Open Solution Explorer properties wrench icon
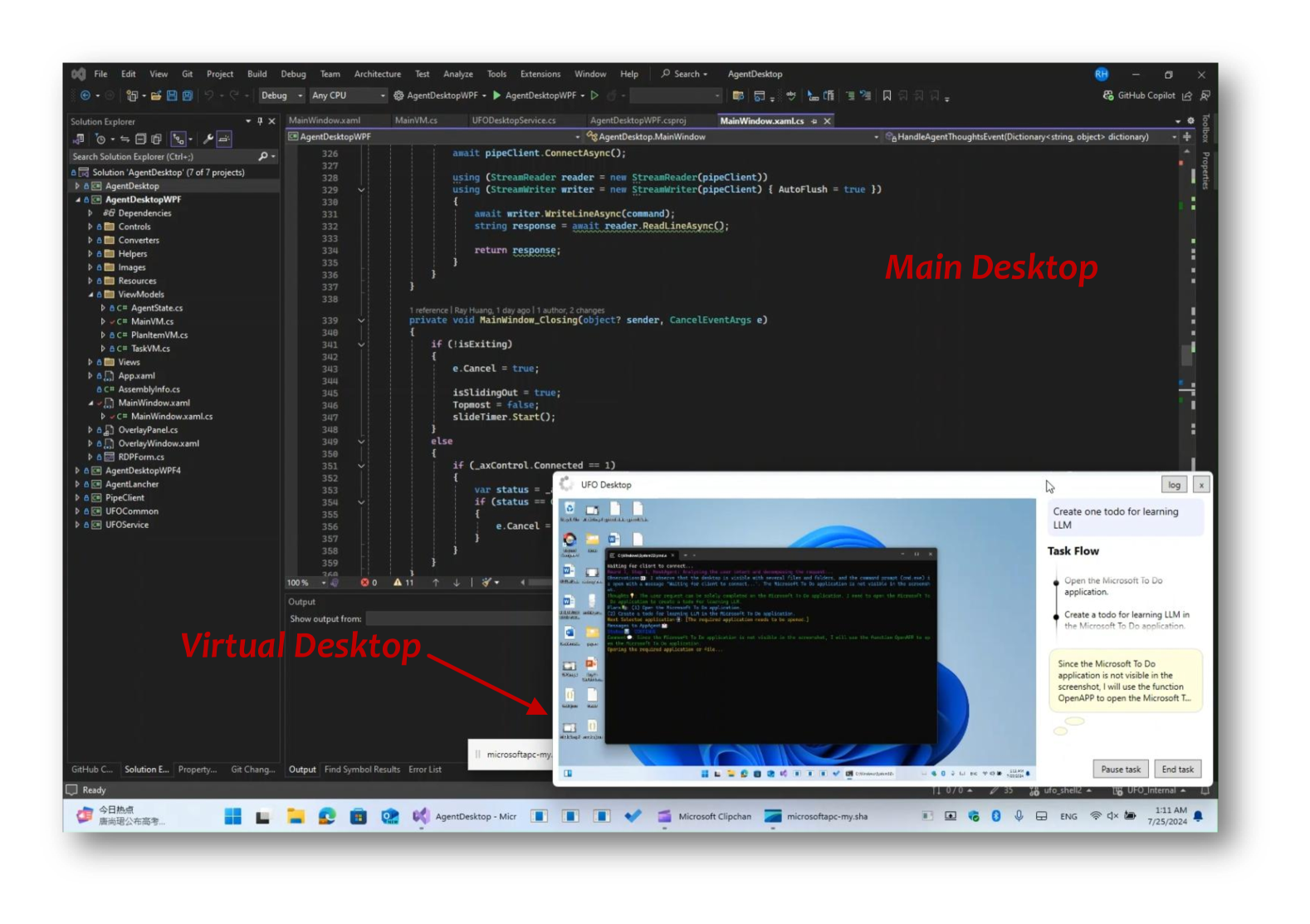This screenshot has height=924, width=1310. pos(208,139)
